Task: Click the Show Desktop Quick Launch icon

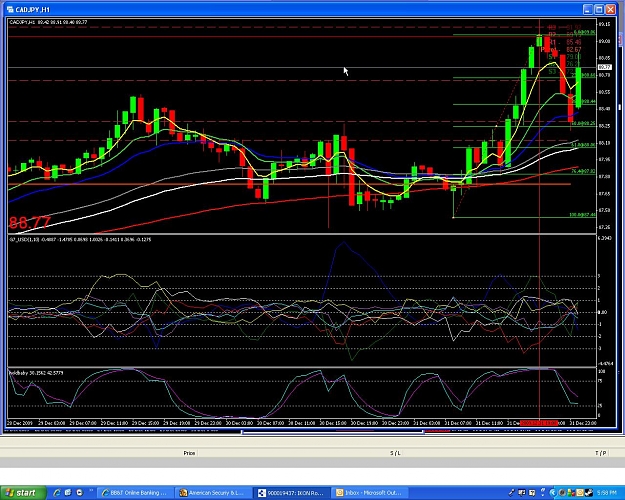Action: 68,493
